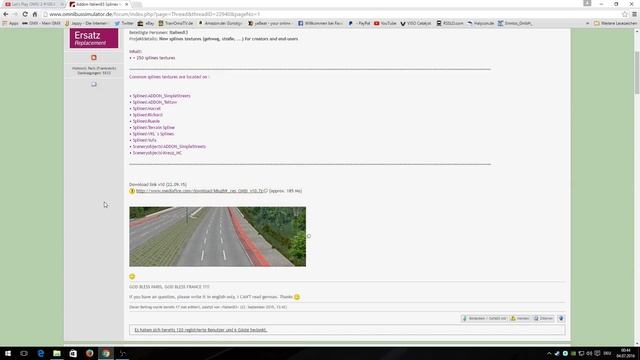Click the Bedanken thanks button
640x360 pixels.
point(484,318)
